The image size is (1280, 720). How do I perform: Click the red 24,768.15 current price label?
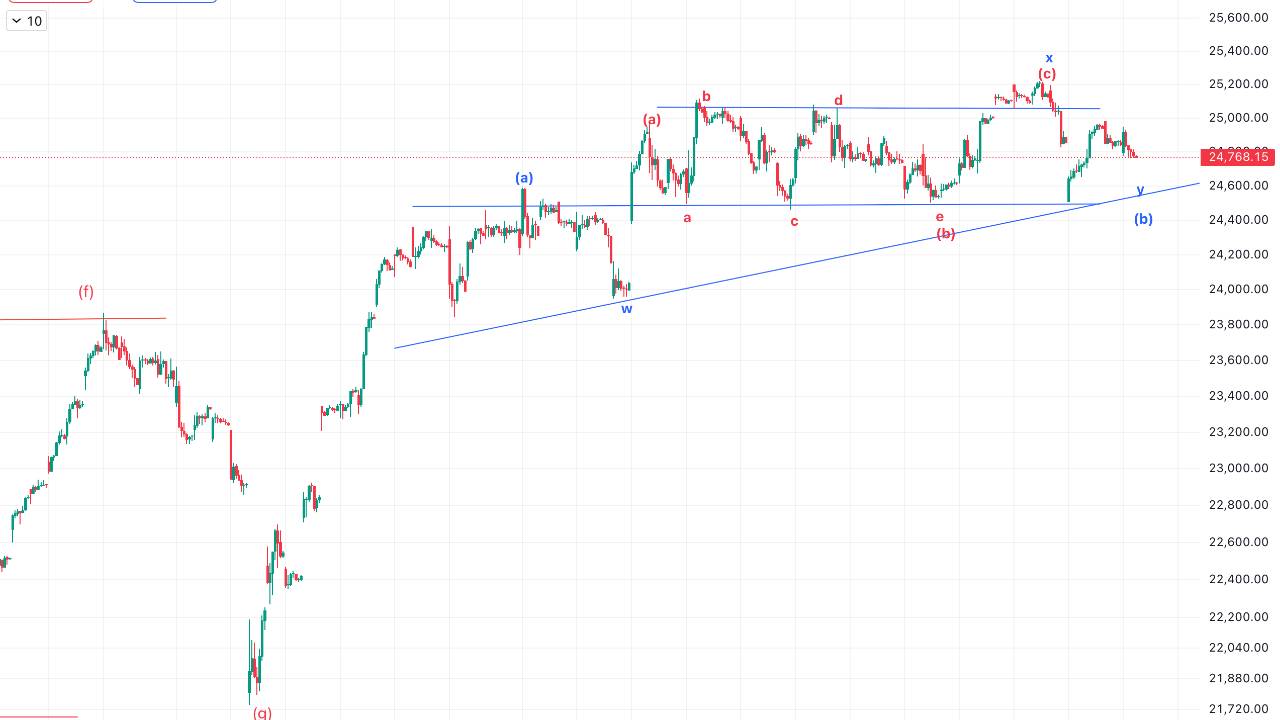tap(1240, 157)
